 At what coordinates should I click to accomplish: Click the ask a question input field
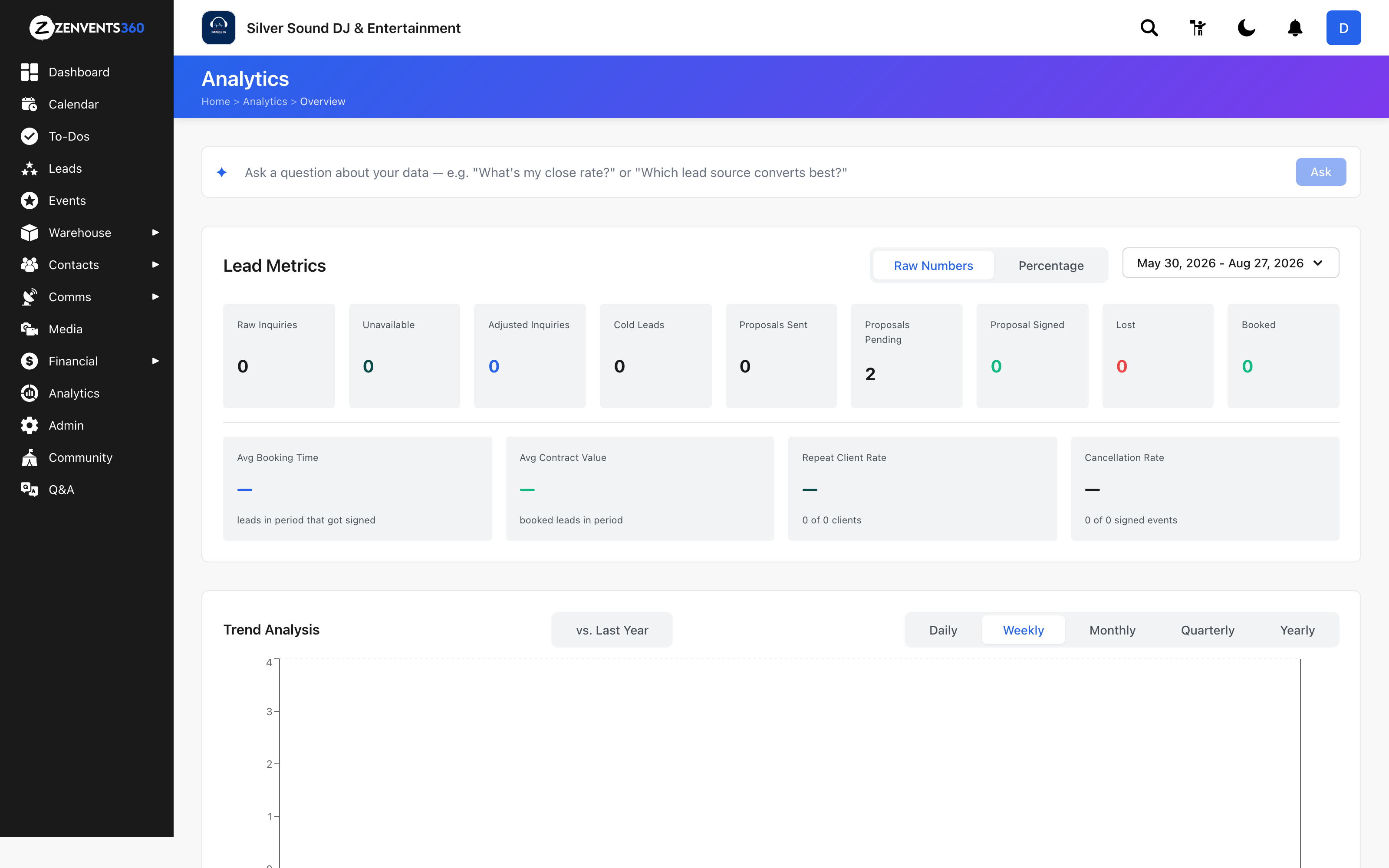pos(764,172)
